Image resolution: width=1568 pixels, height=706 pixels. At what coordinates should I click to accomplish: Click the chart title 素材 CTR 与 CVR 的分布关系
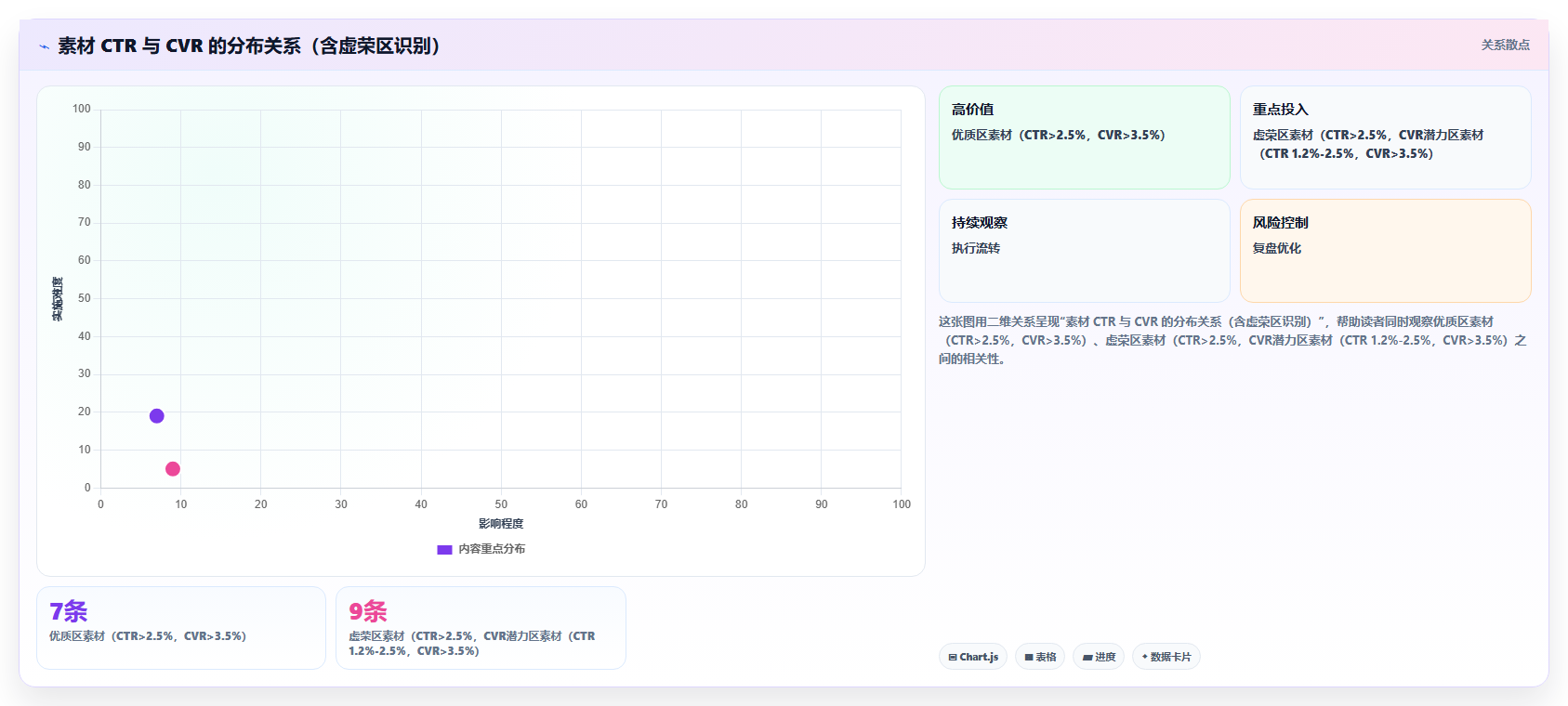click(x=249, y=46)
